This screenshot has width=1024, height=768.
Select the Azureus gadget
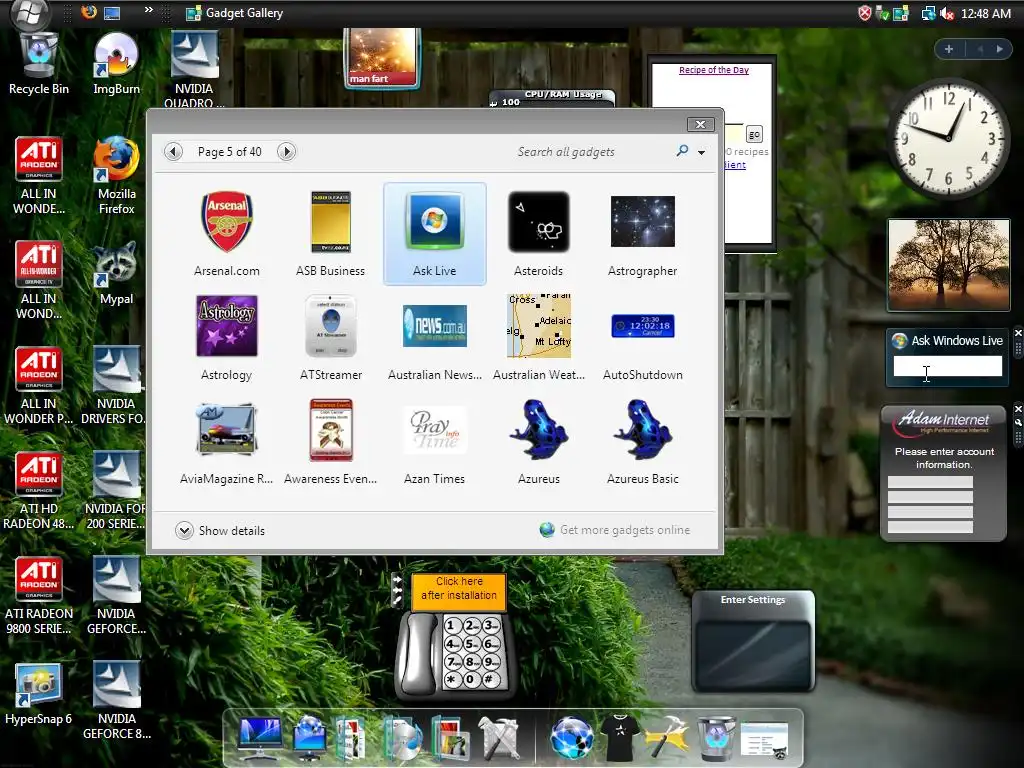(538, 442)
